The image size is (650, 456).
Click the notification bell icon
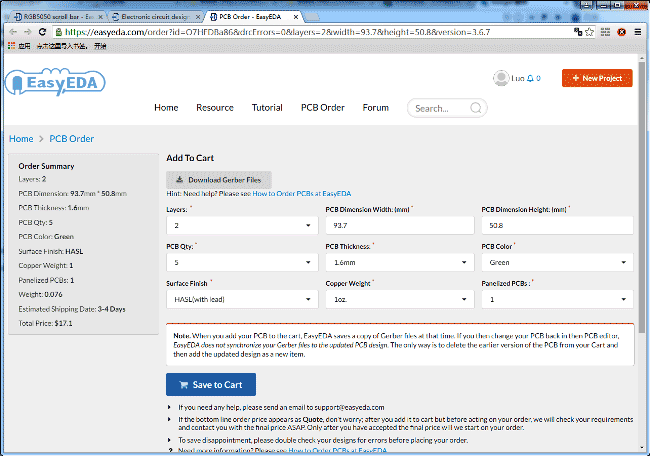coord(530,78)
